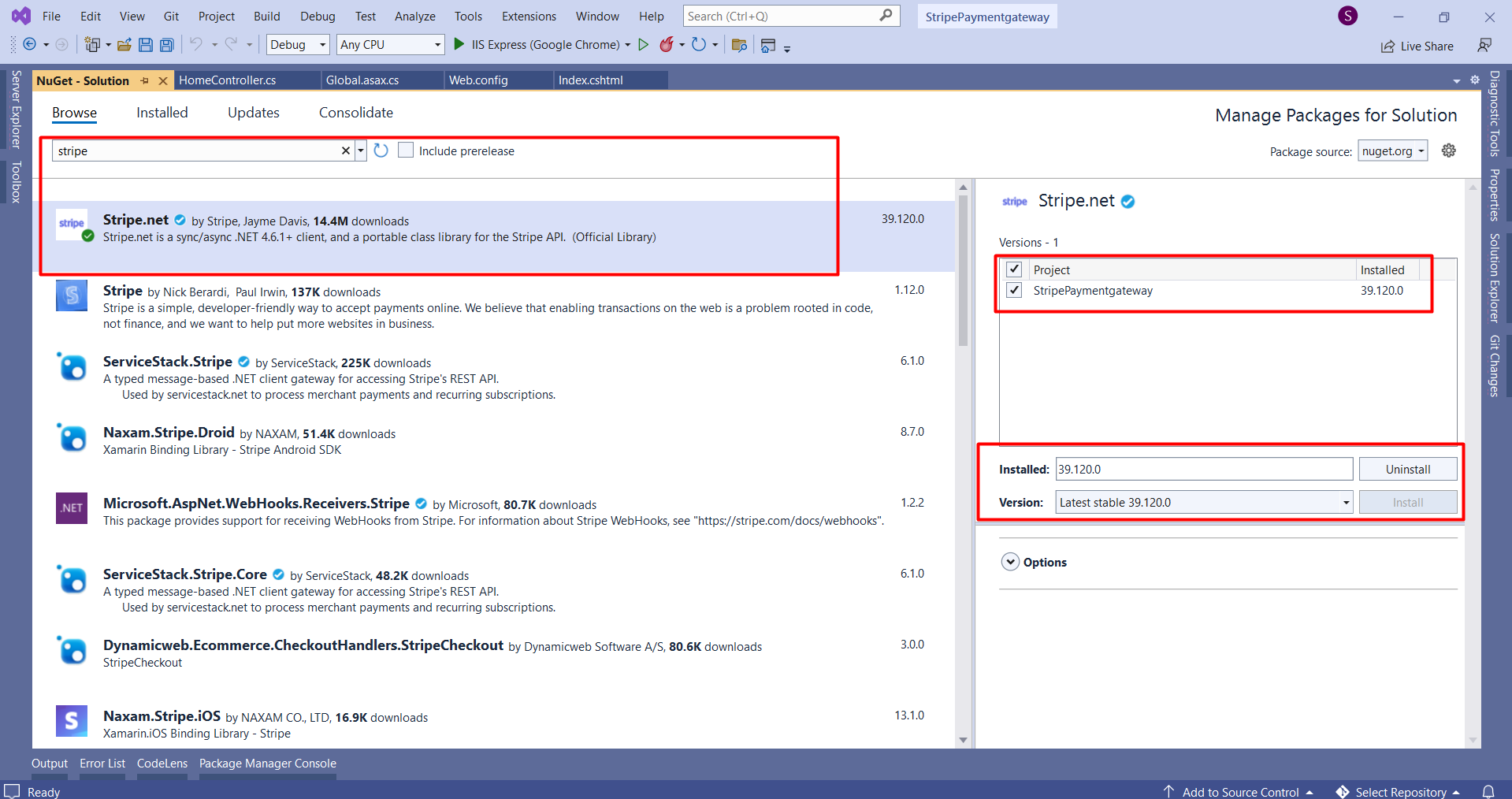Pin the NuGet - Solution tab
Image resolution: width=1512 pixels, height=799 pixels.
click(144, 81)
